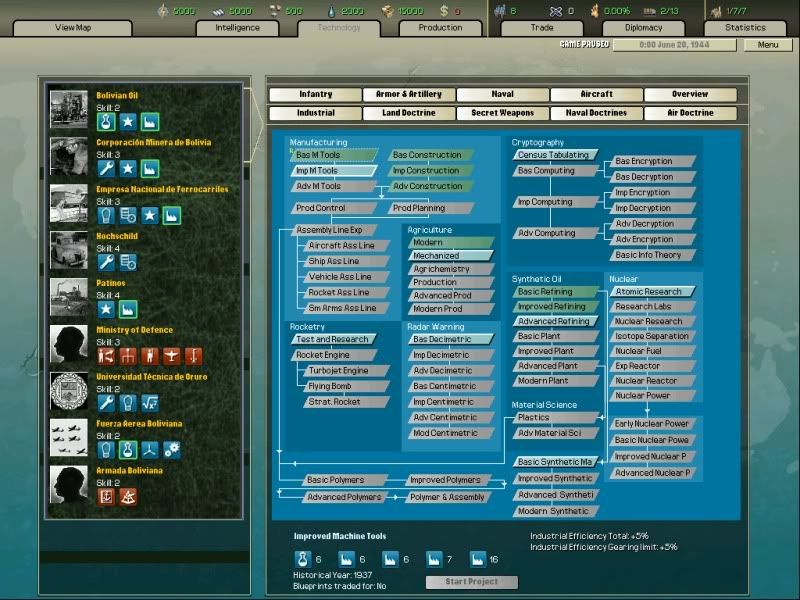
Task: Click the lightbulb icon under Empresa Nacional de Ferrocarriles
Action: [106, 215]
